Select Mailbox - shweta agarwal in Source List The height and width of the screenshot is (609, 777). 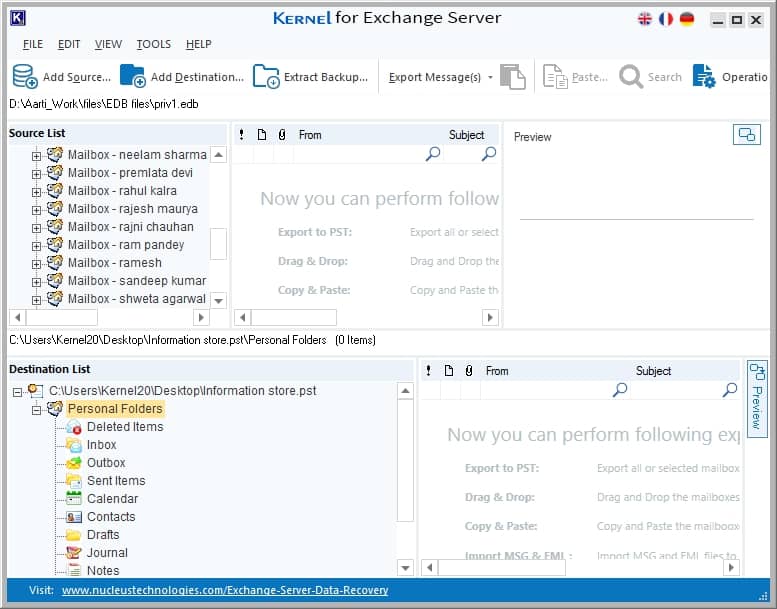pos(136,299)
